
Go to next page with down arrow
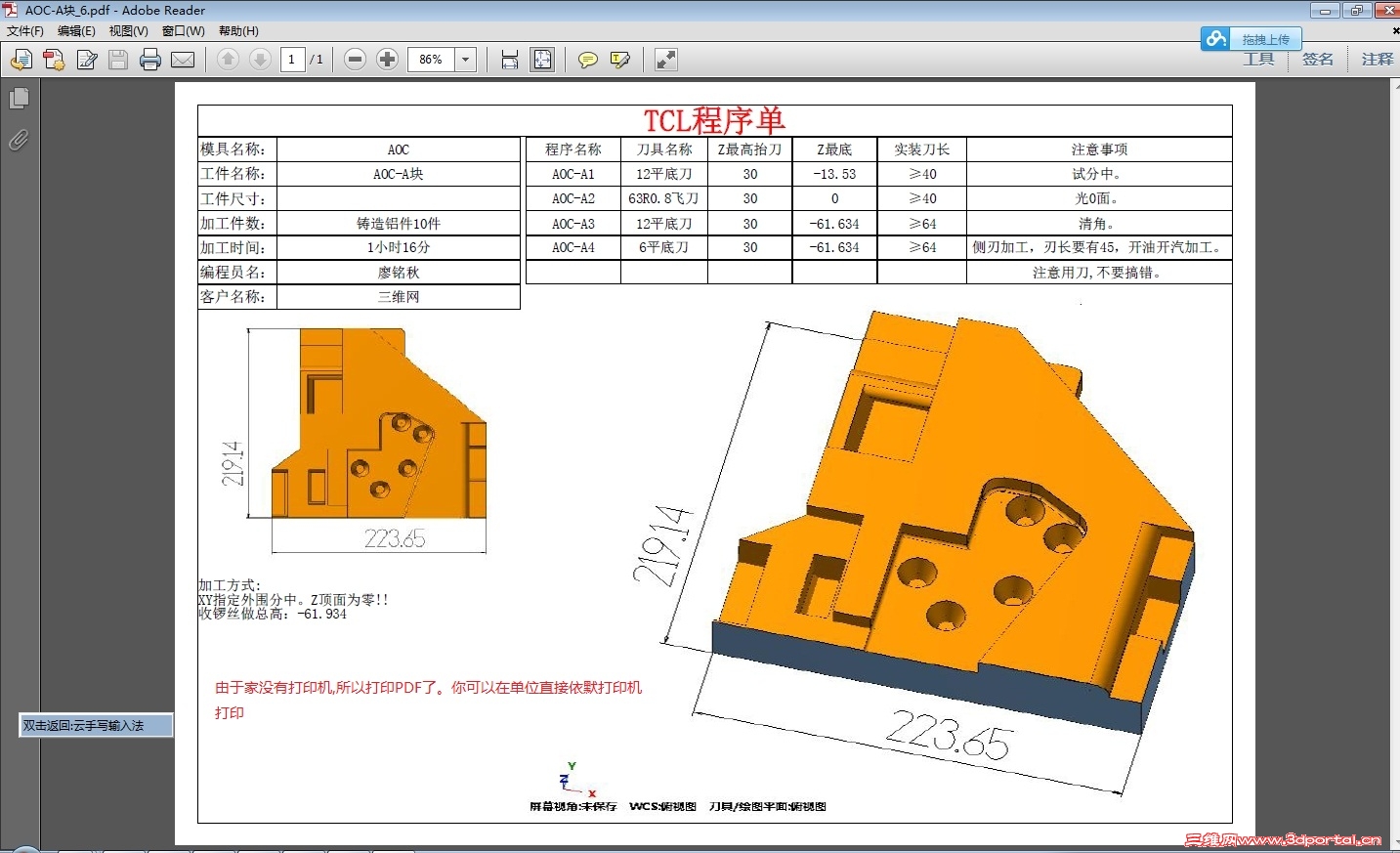tap(260, 60)
